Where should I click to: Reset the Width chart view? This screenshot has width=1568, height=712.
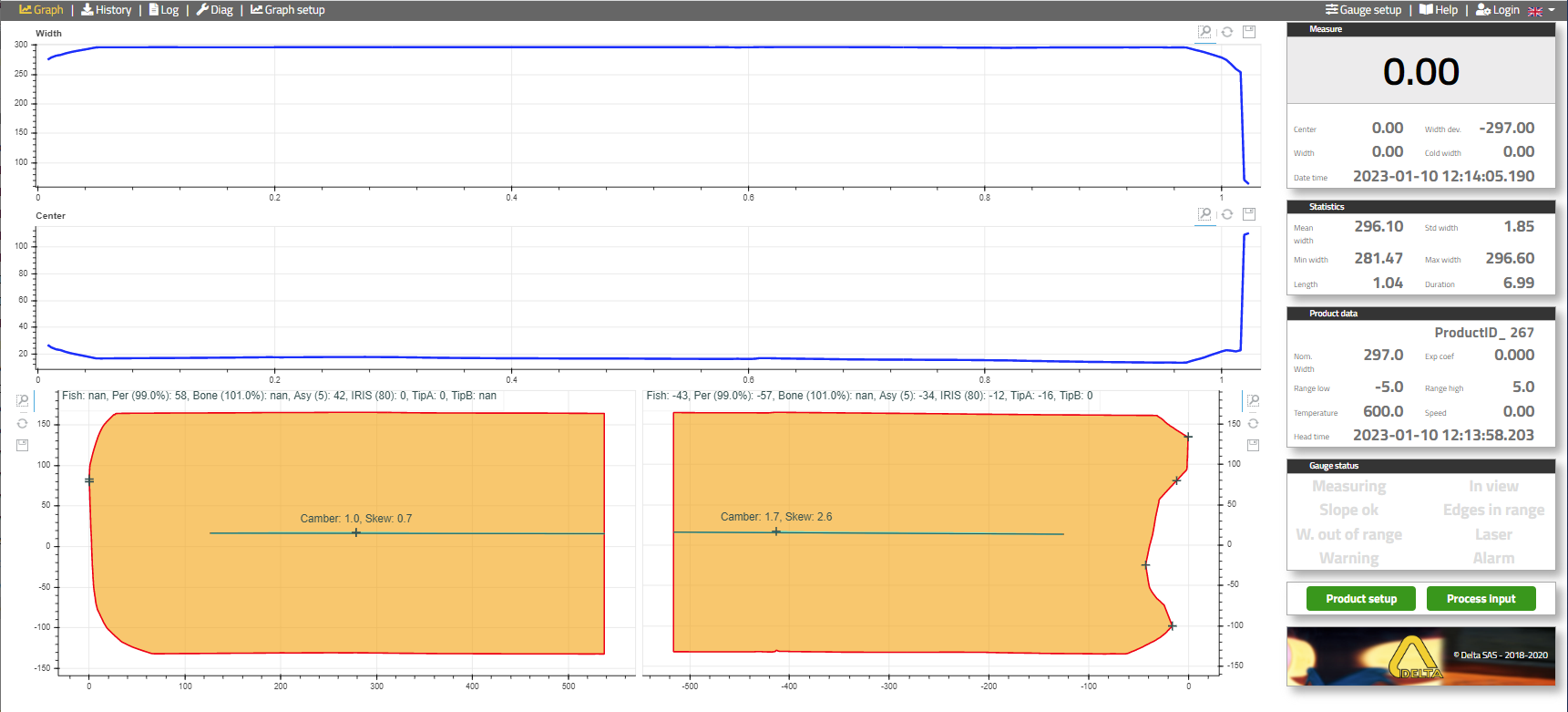(x=1227, y=32)
